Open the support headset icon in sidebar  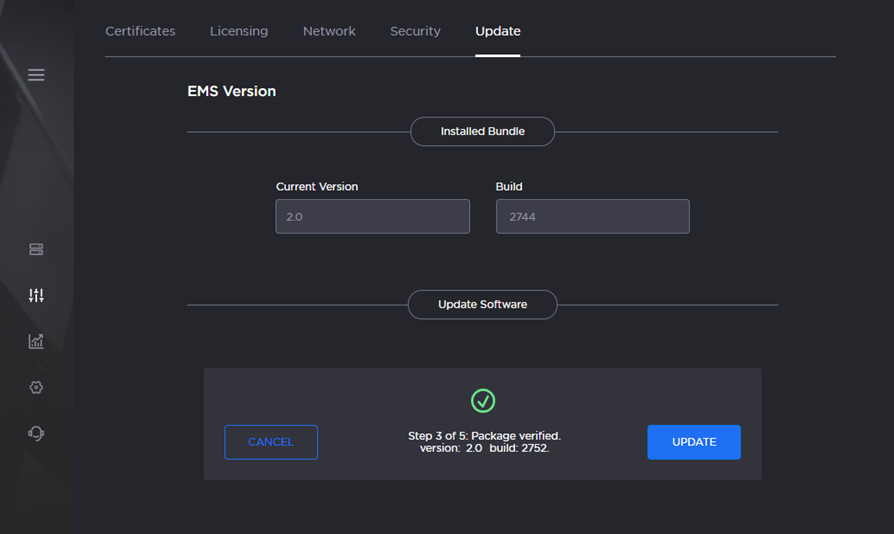tap(36, 433)
